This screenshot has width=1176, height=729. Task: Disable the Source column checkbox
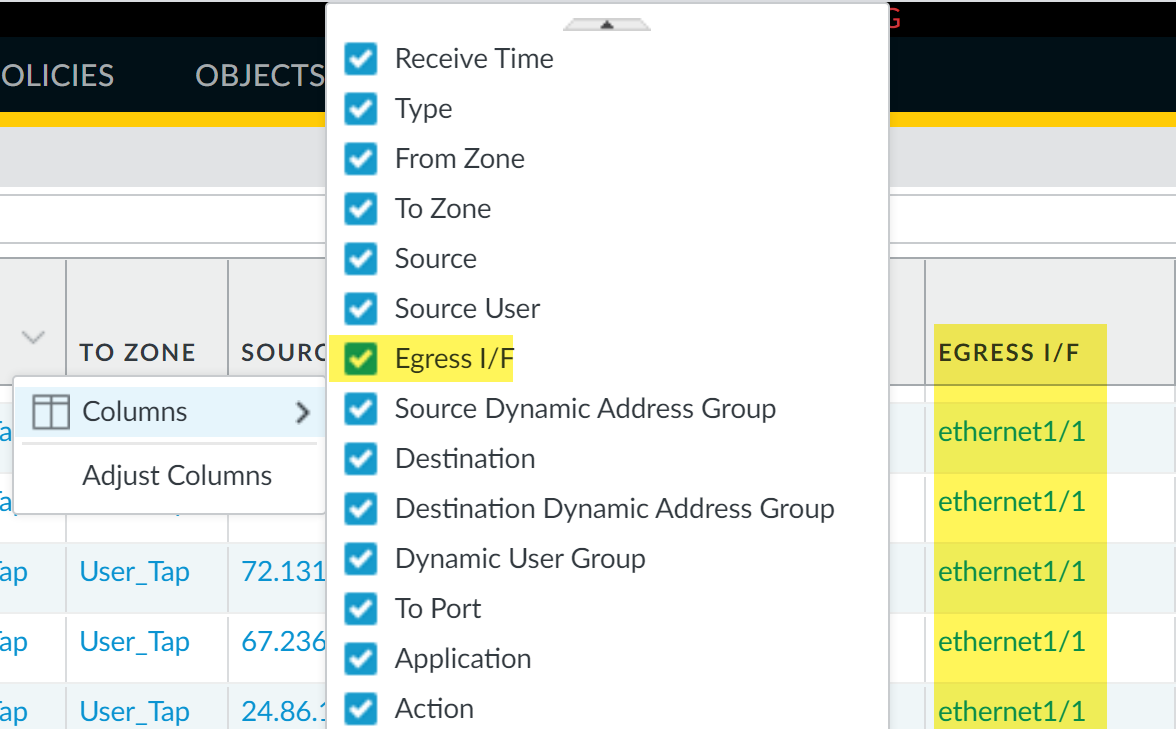tap(360, 258)
